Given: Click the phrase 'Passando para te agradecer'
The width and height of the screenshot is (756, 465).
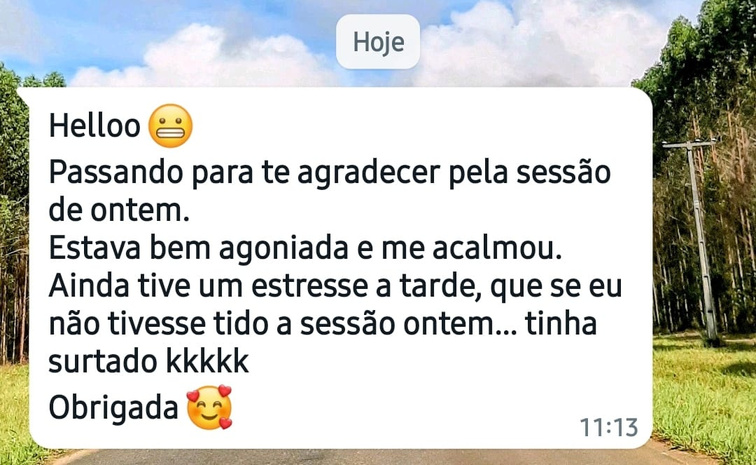Looking at the screenshot, I should click(245, 173).
